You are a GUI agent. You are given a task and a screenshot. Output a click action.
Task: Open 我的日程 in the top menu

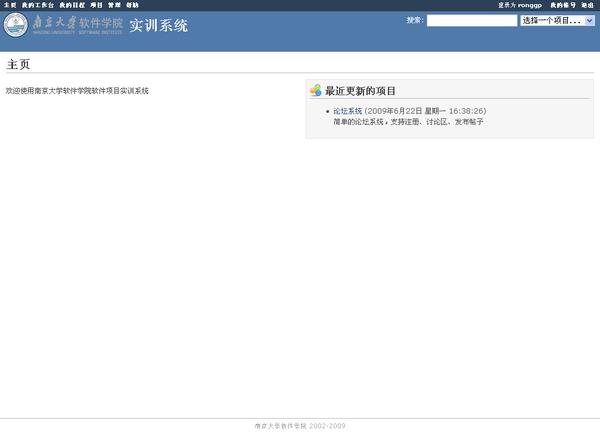72,5
